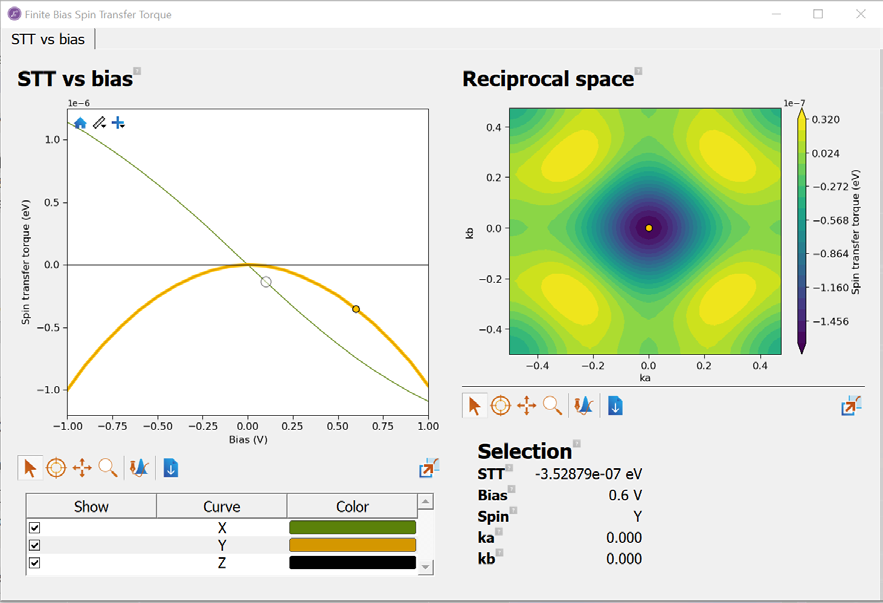
Task: Open help beside the Spin label
Action: pyautogui.click(x=513, y=510)
